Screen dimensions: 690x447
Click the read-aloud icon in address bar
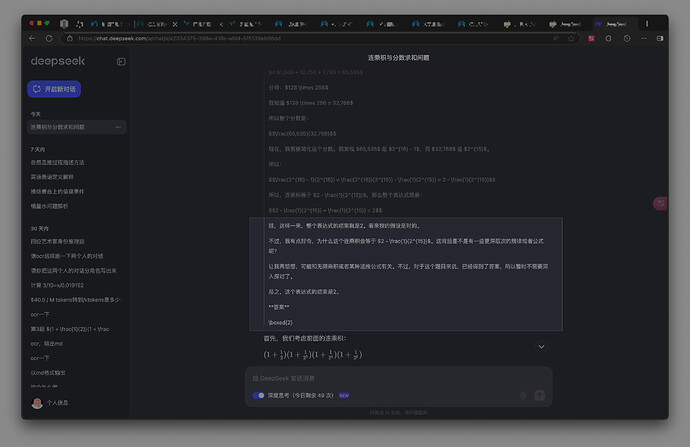(x=556, y=38)
